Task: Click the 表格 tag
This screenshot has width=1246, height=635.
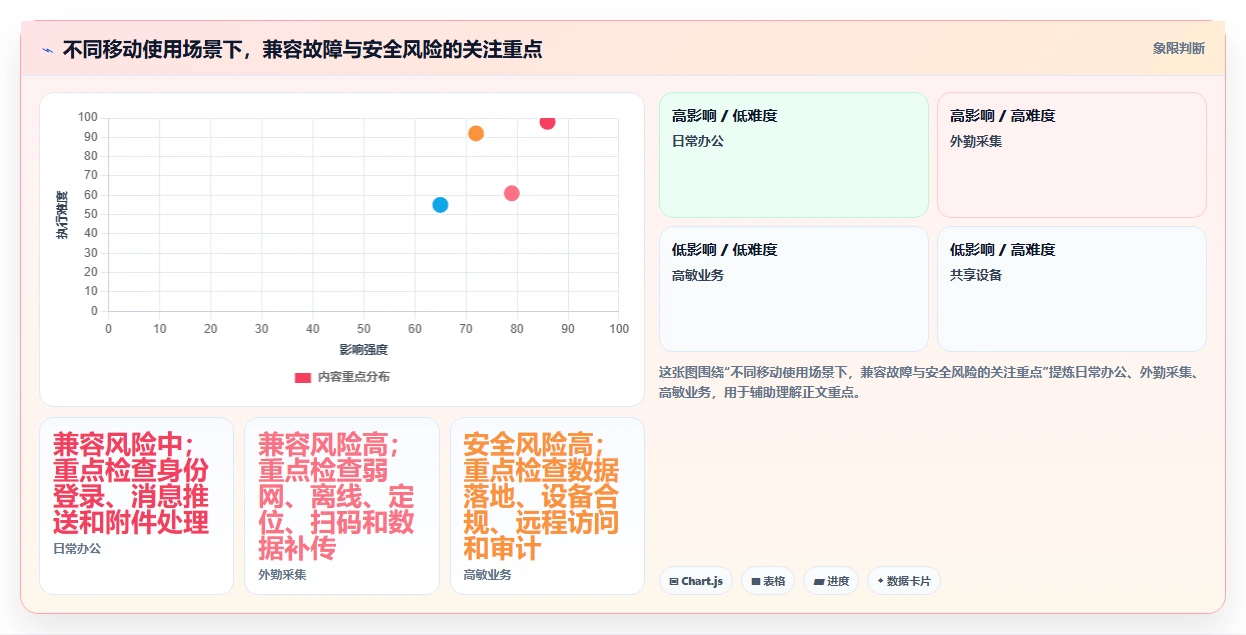Action: (768, 581)
